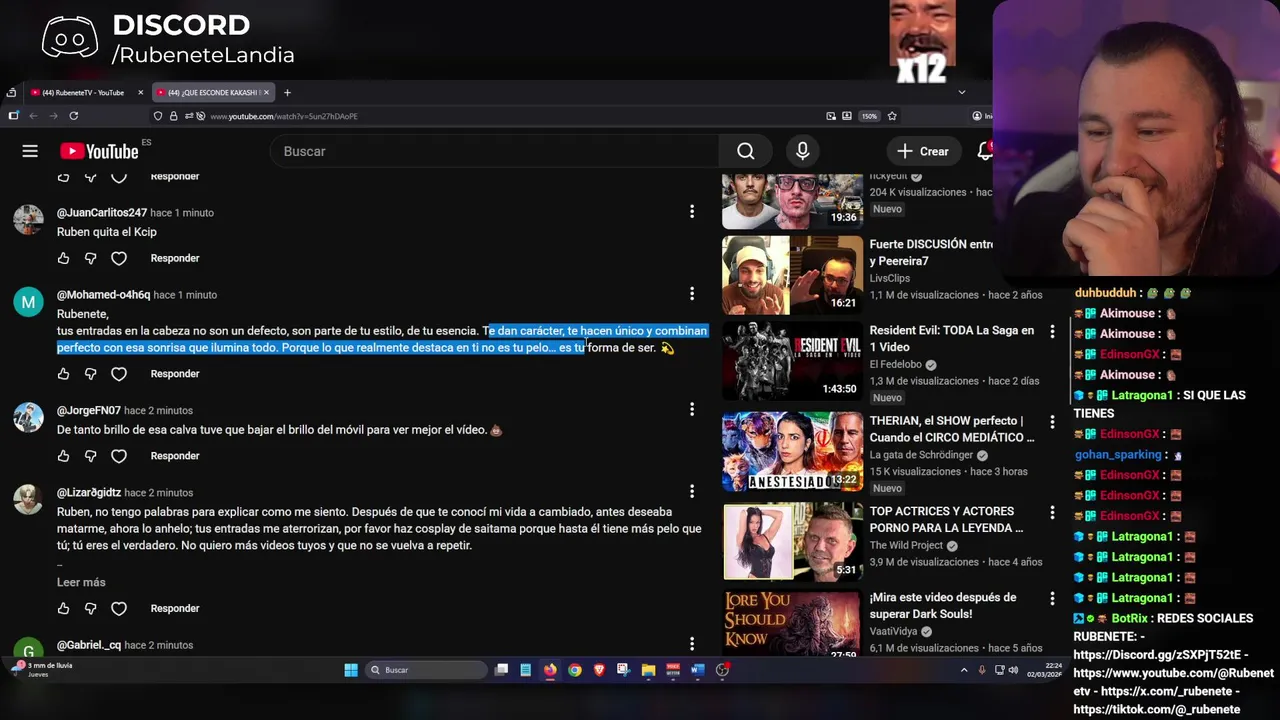Open options for TOP ACTRICES Y ACTORES video

1052,512
